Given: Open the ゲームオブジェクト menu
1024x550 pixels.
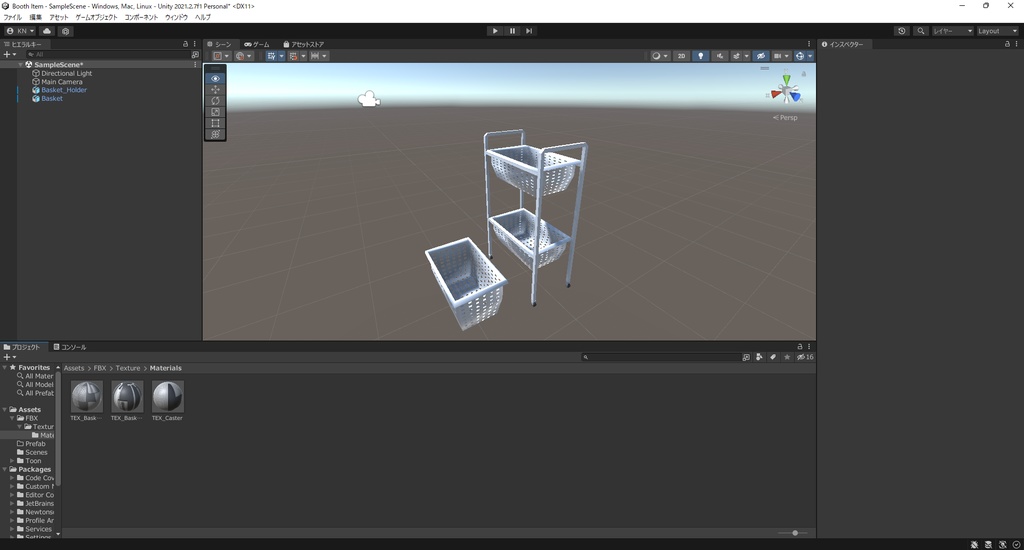Looking at the screenshot, I should (97, 17).
